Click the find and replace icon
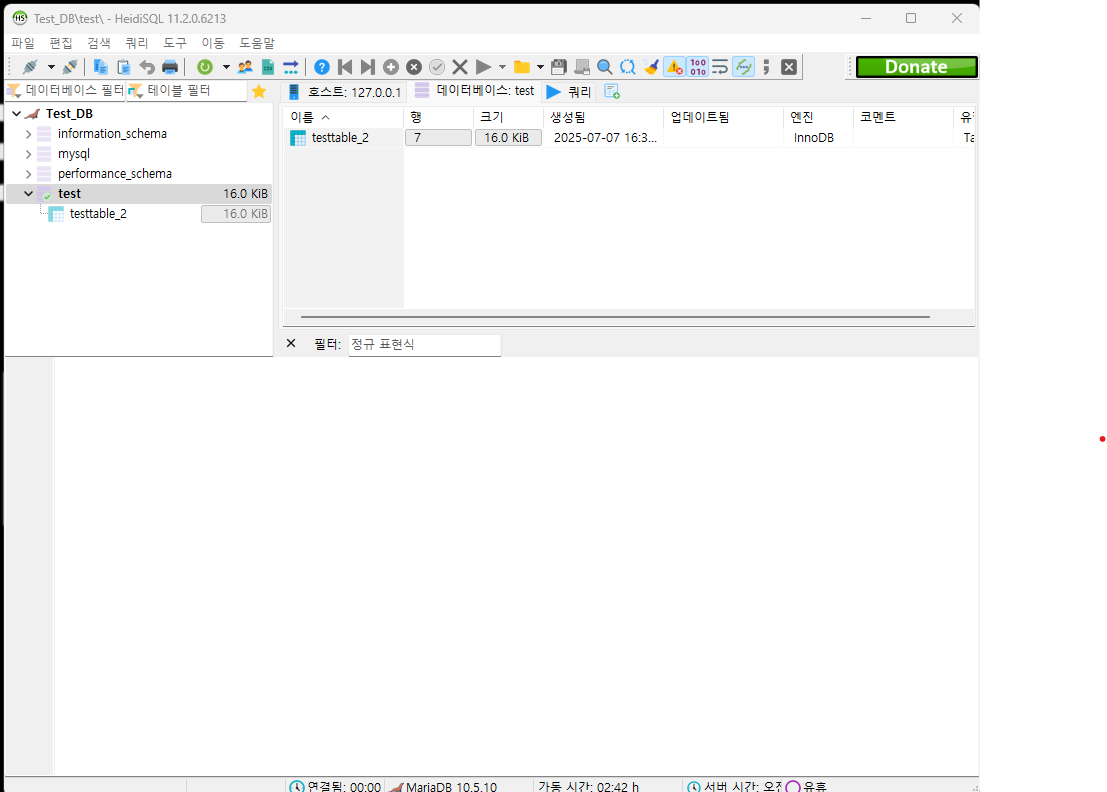 click(628, 67)
